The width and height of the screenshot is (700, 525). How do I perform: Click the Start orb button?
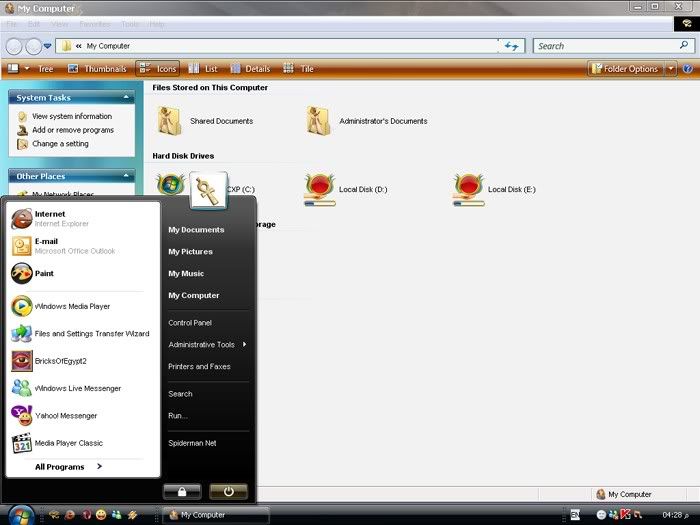21,515
